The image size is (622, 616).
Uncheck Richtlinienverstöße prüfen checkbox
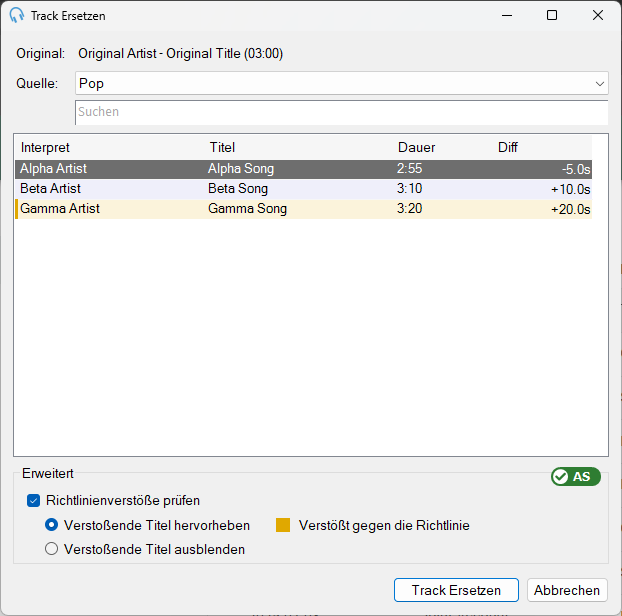point(33,501)
